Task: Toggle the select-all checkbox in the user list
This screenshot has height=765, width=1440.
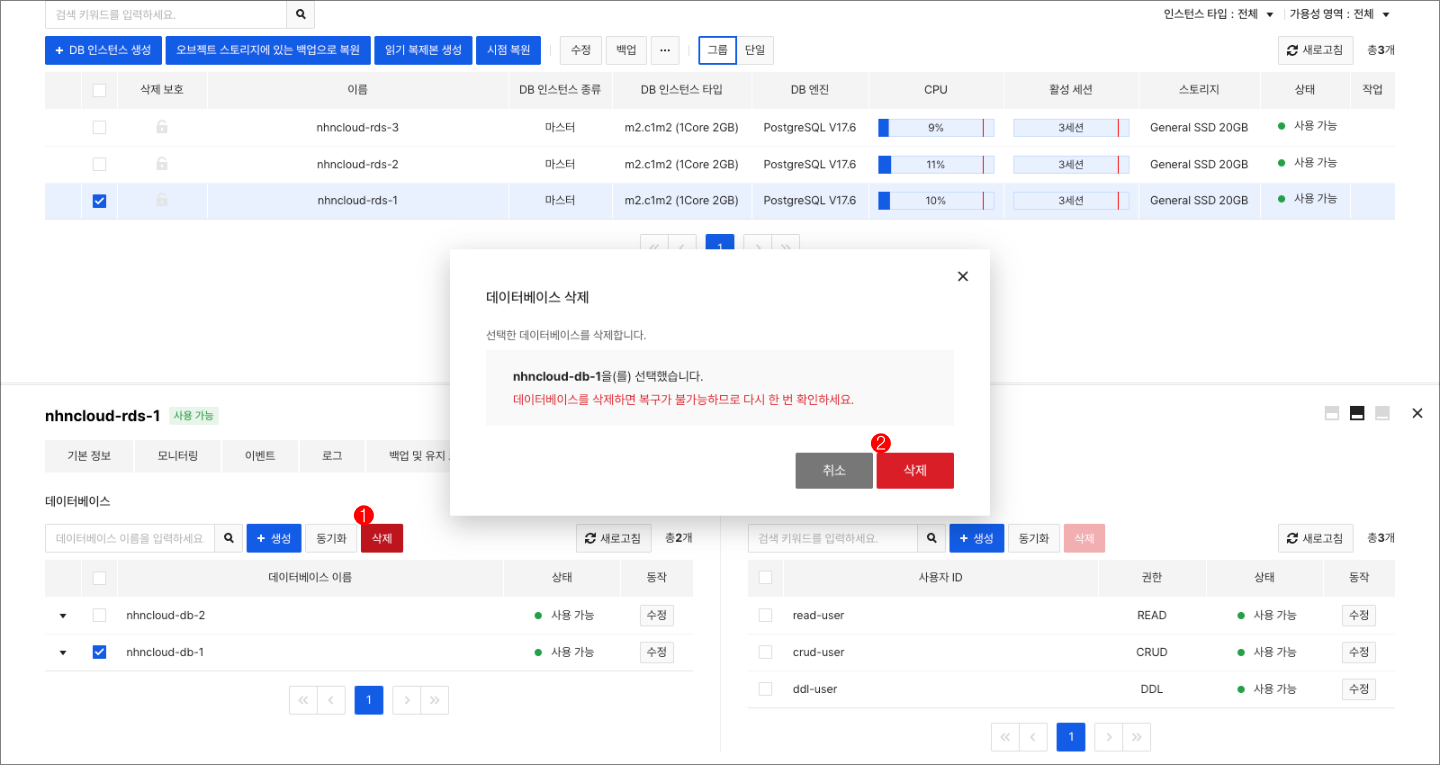Action: click(x=764, y=577)
